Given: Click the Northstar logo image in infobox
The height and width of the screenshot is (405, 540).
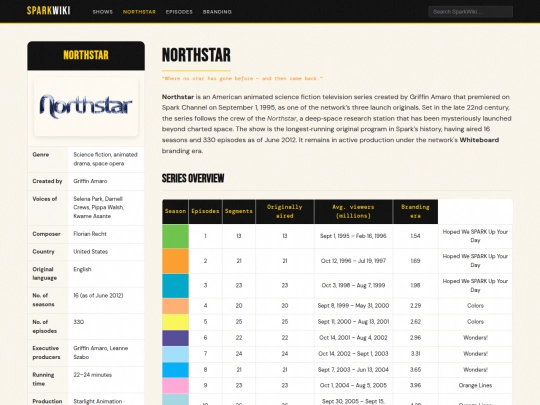Looking at the screenshot, I should point(86,106).
